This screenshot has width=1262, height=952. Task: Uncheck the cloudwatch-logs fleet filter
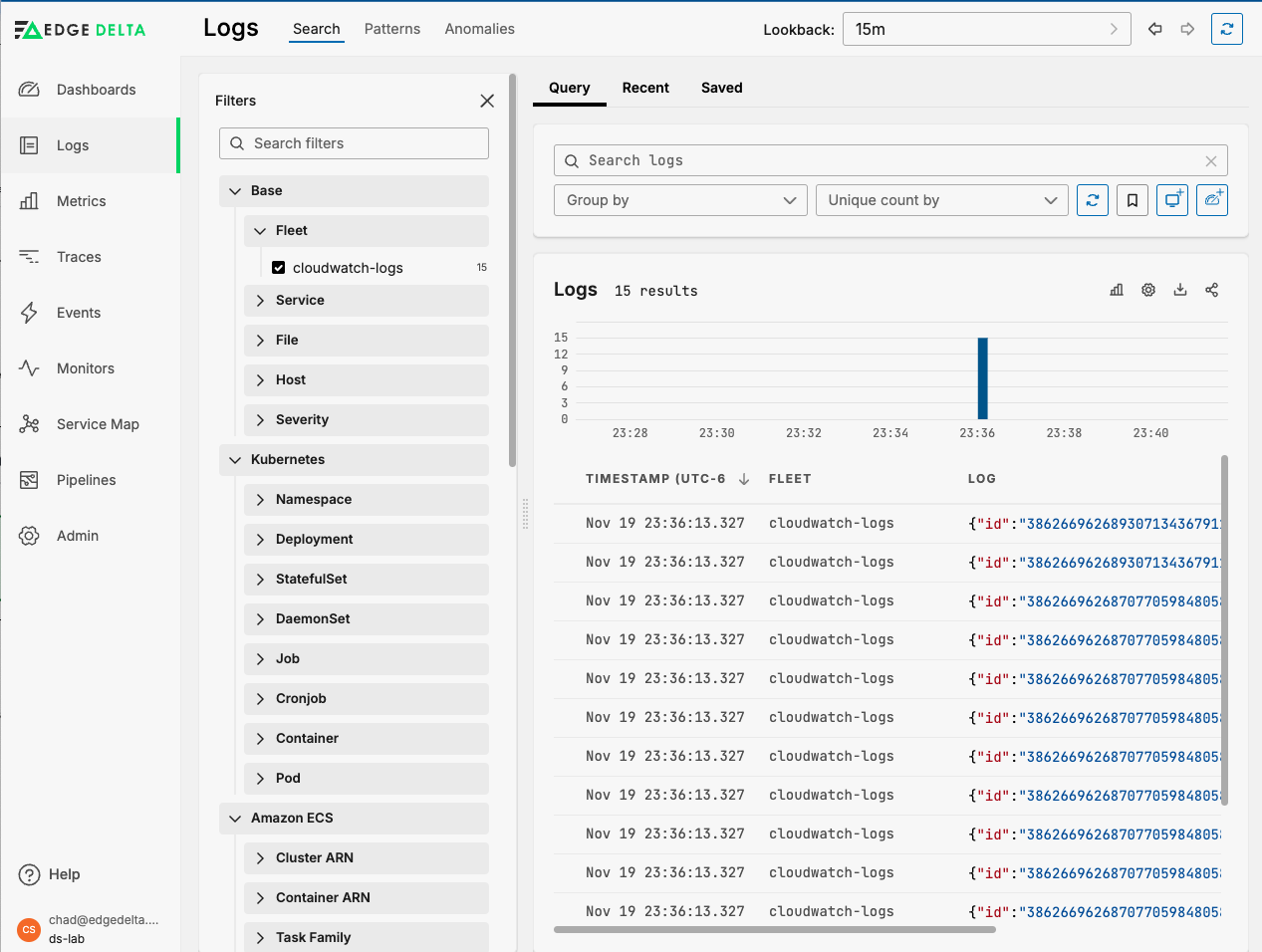coord(279,268)
